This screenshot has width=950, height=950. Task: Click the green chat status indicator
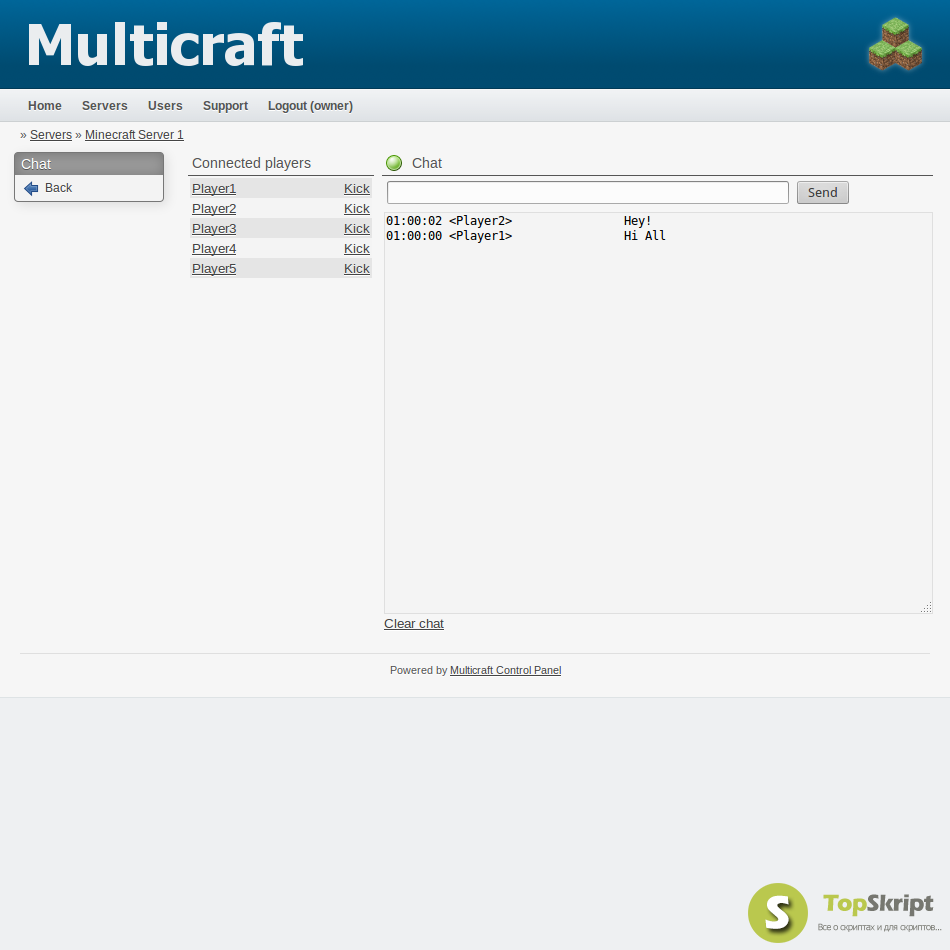[394, 163]
